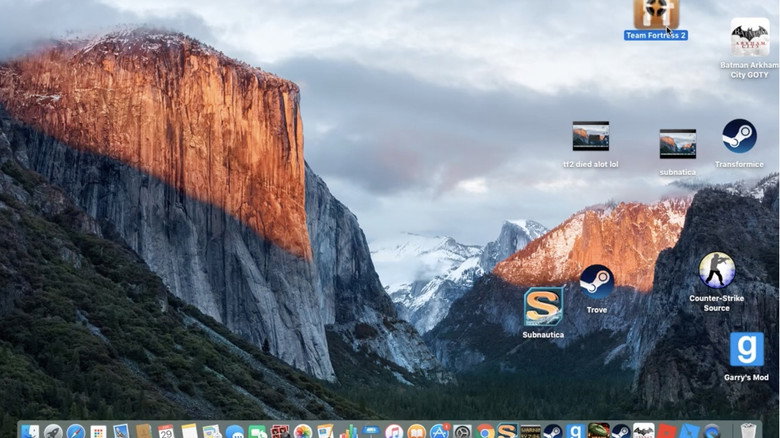Screen dimensions: 780x438
Task: Launch Google Chrome from the Dock
Action: coord(485,432)
